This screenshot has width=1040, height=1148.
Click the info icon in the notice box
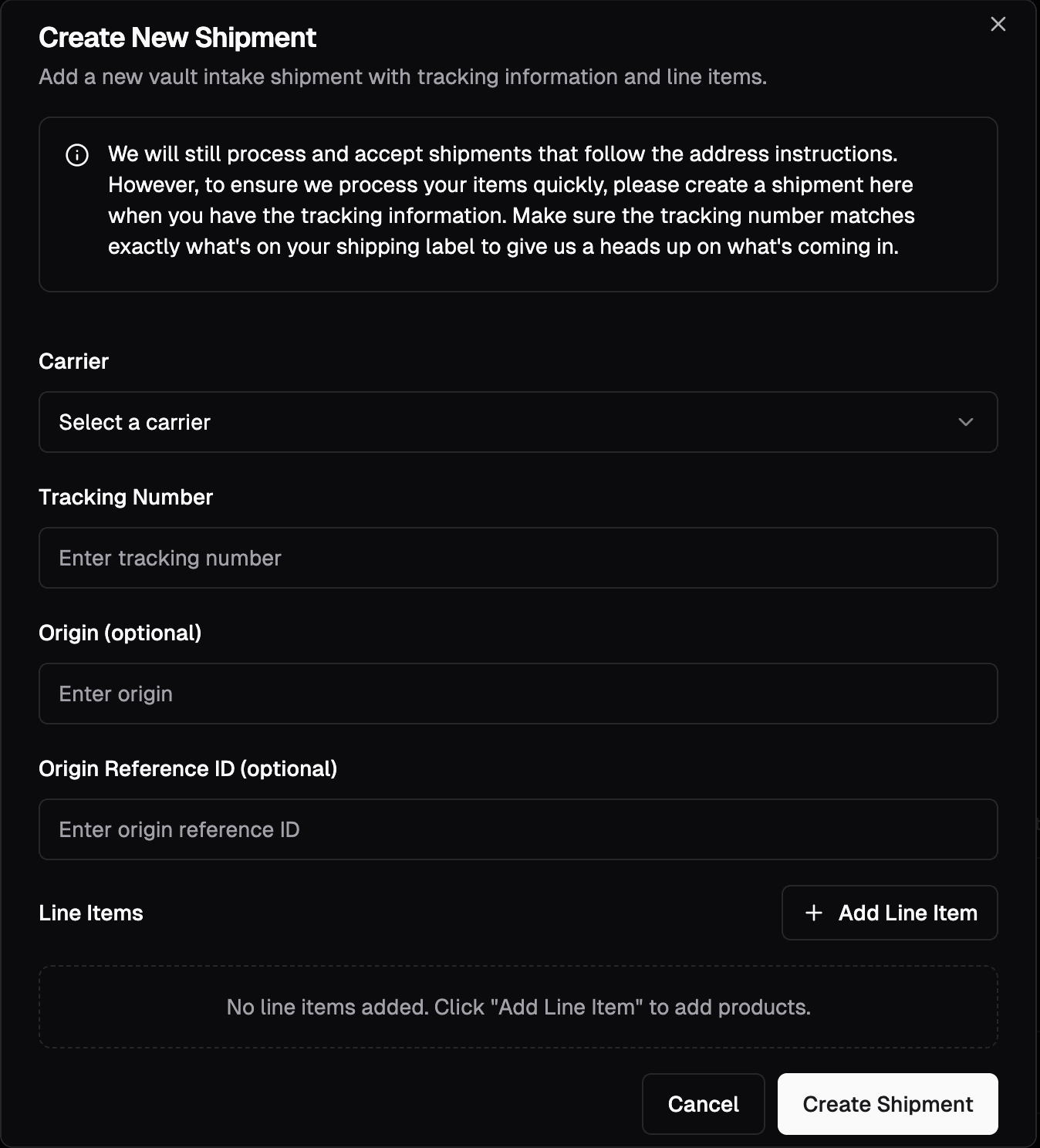76,154
